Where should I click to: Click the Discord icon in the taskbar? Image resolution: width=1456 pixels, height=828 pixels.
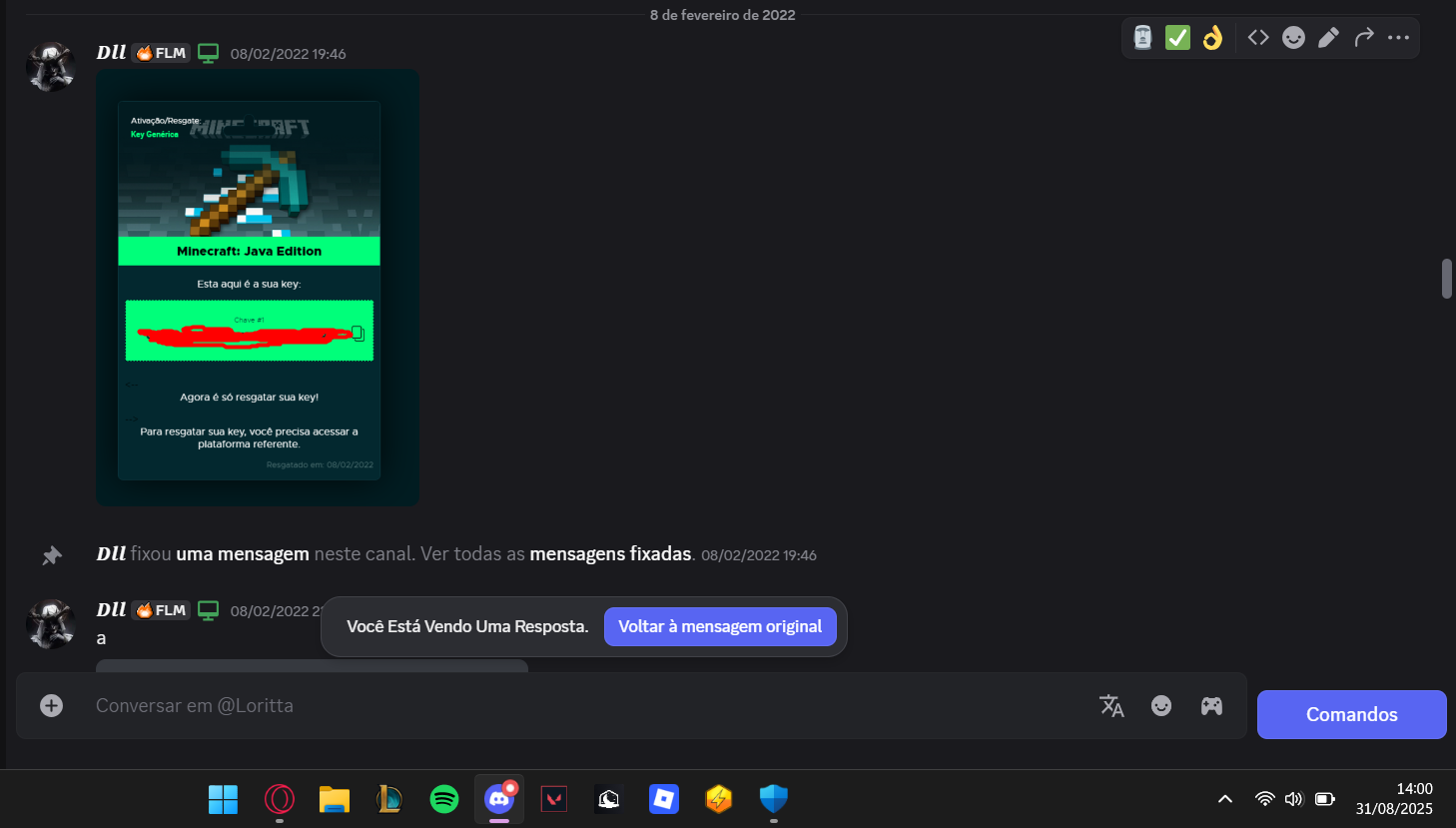pyautogui.click(x=499, y=799)
